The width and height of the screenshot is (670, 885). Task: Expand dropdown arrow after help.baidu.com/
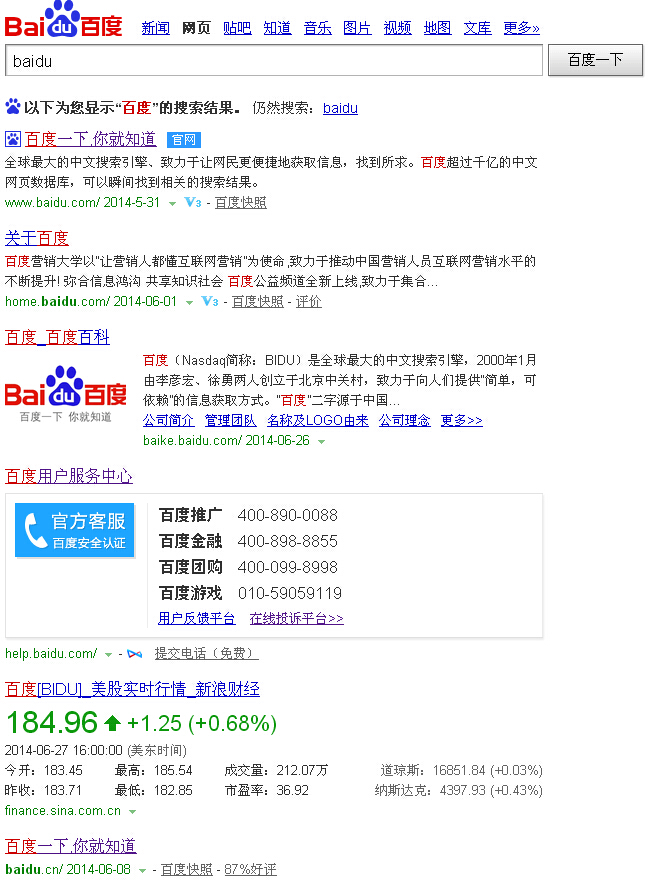click(108, 655)
